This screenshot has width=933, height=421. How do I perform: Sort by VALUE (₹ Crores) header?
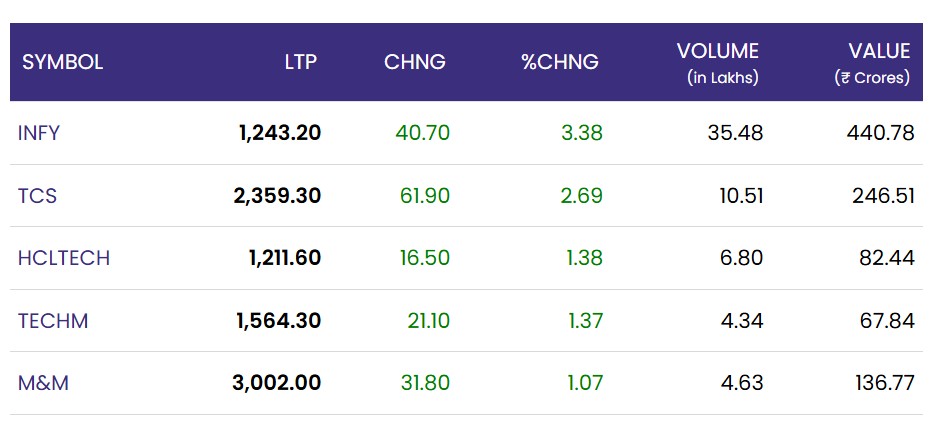[872, 64]
